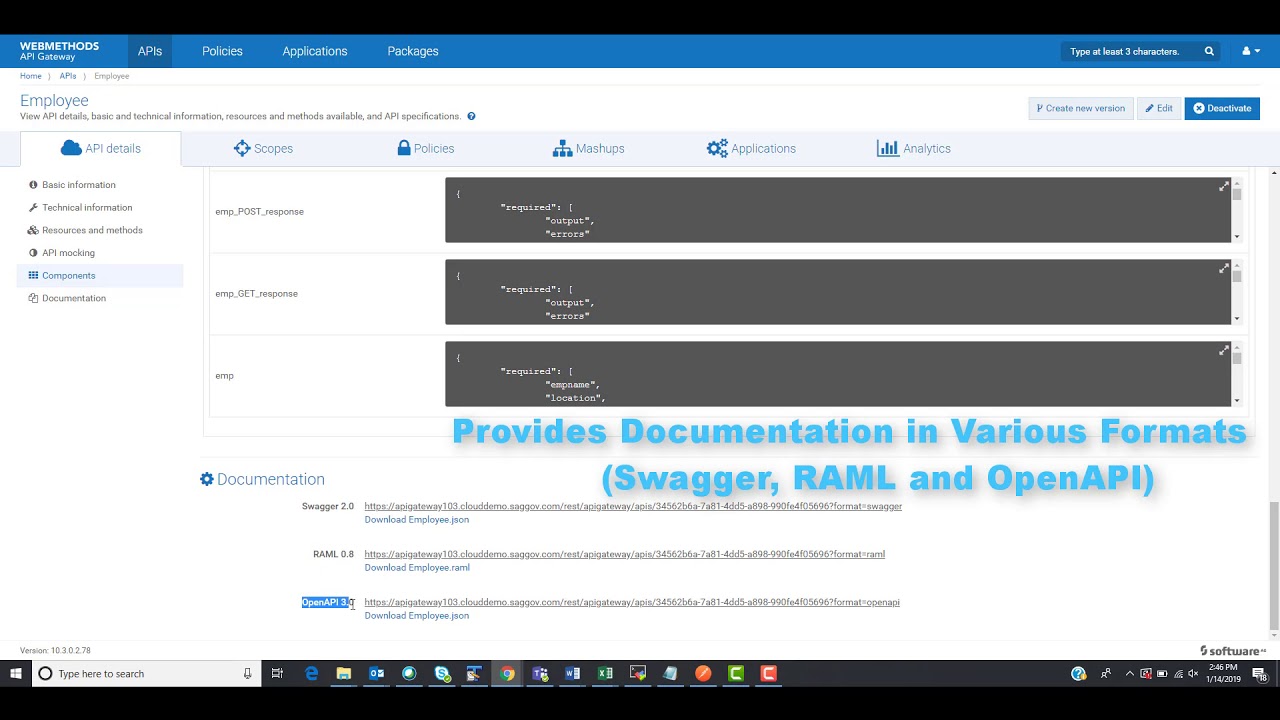Viewport: 1280px width, 720px height.
Task: Click scroll-down arrow in emp schema box
Action: 1237,401
